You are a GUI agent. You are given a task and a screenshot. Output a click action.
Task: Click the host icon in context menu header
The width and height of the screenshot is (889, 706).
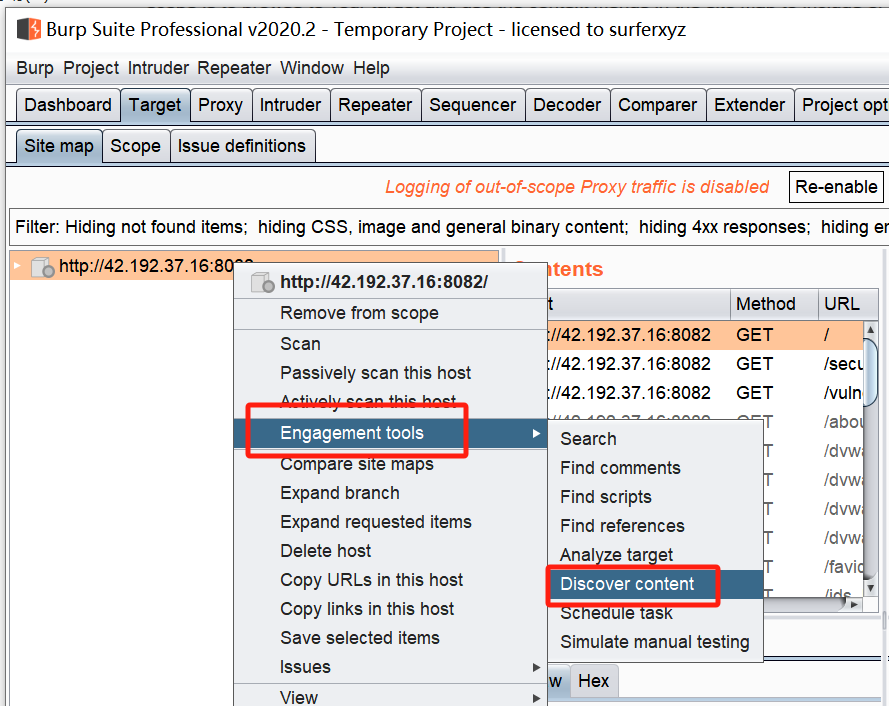pos(263,282)
